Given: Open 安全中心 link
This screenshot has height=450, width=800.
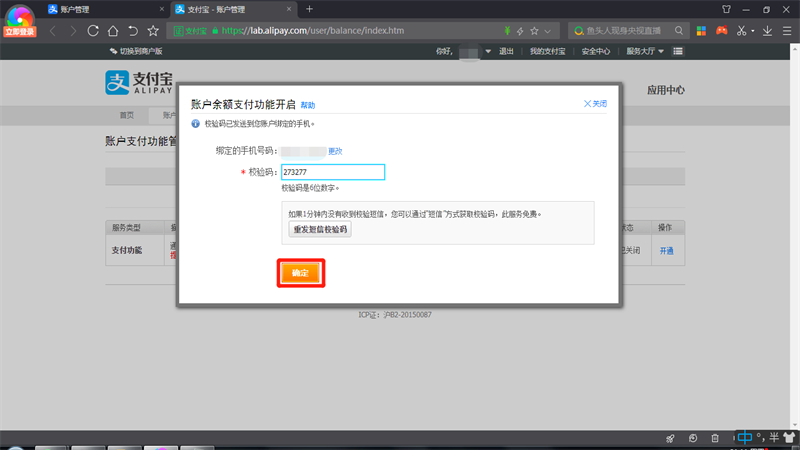Looking at the screenshot, I should 596,51.
